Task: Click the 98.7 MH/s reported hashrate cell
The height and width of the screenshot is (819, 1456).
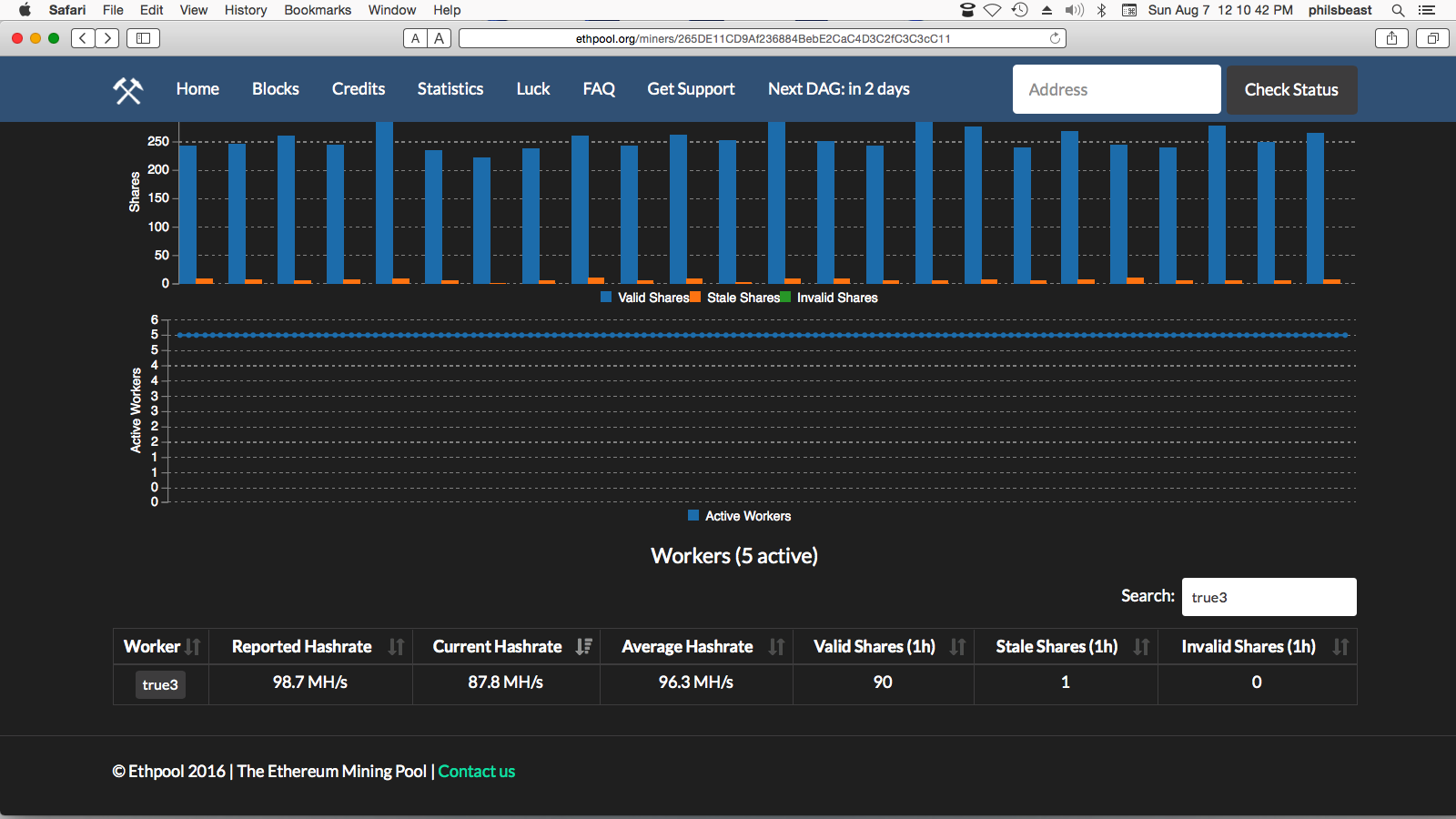Action: coord(310,682)
